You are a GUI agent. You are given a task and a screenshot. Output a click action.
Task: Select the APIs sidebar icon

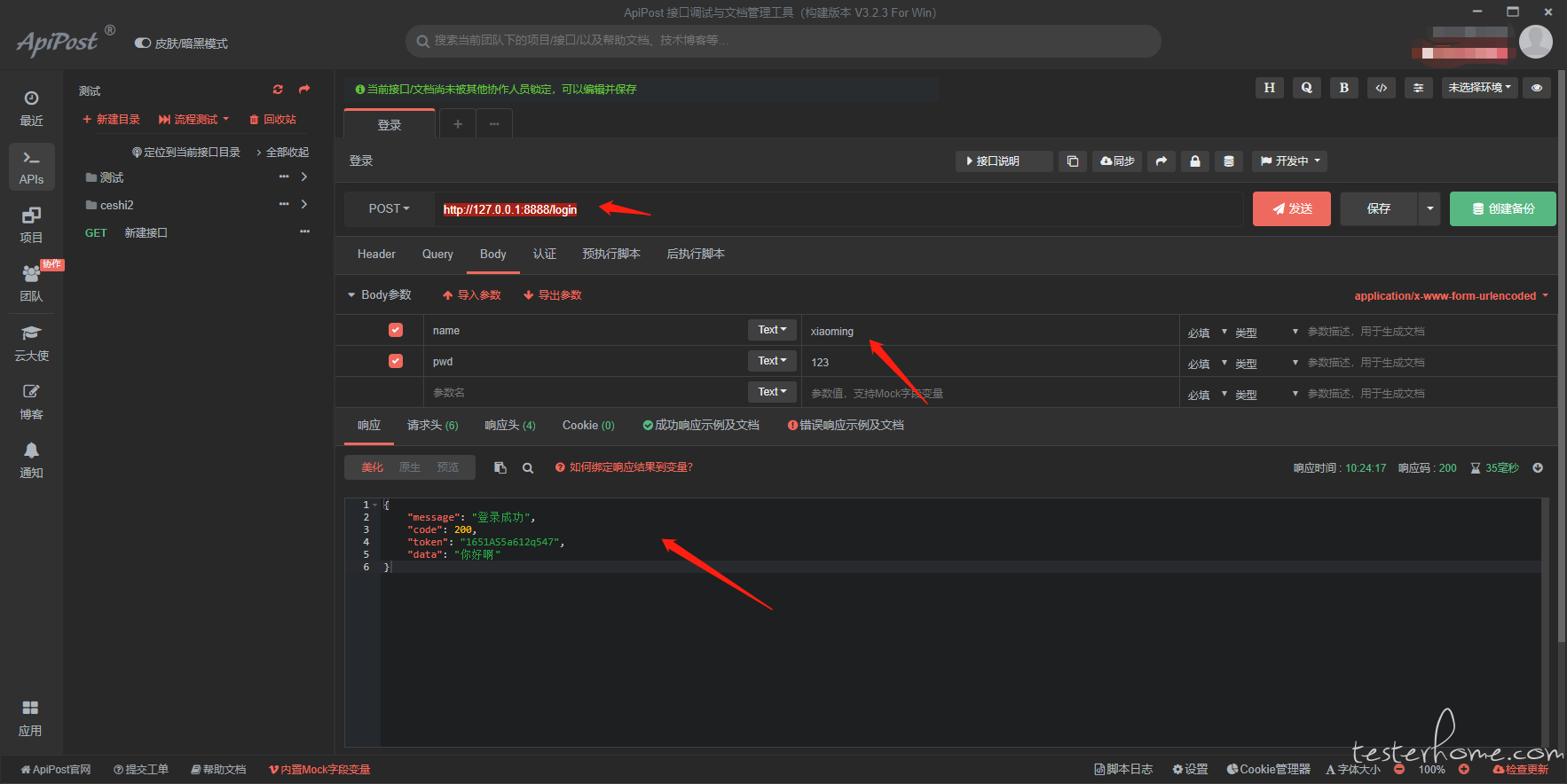click(31, 167)
